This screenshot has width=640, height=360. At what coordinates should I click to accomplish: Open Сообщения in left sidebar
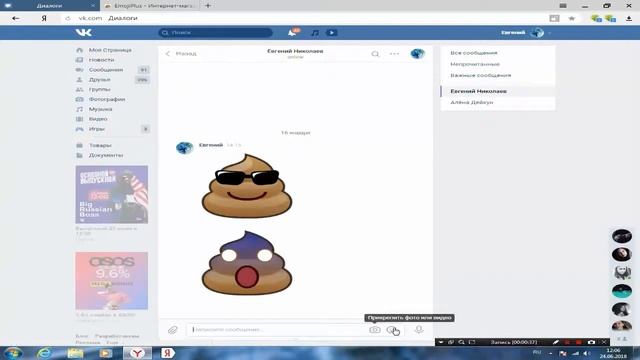[x=106, y=70]
